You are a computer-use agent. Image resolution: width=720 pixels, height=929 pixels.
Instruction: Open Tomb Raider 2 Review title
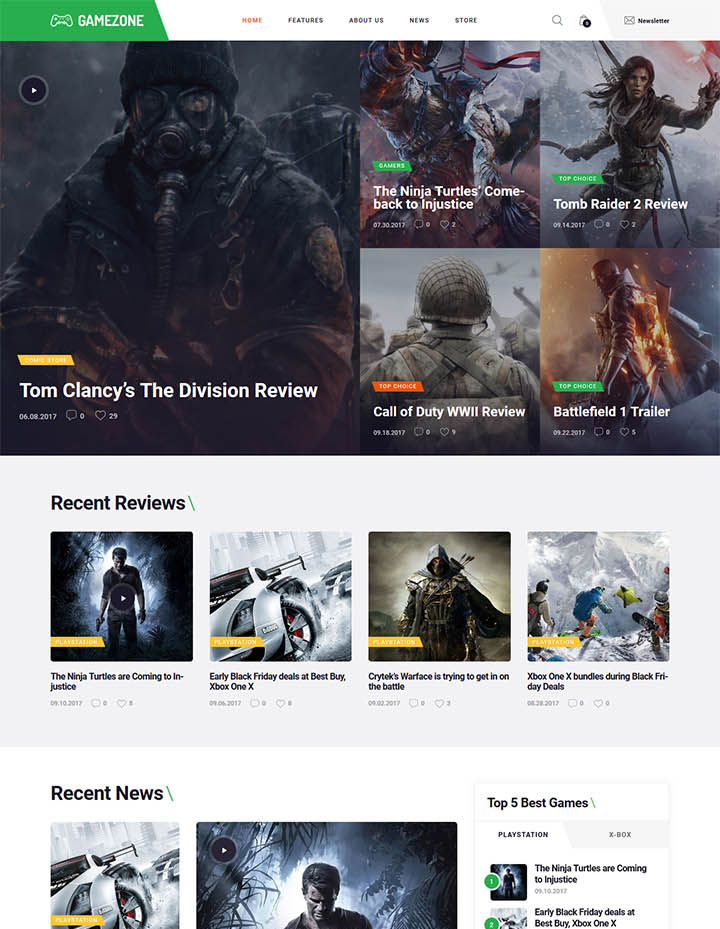pos(620,204)
